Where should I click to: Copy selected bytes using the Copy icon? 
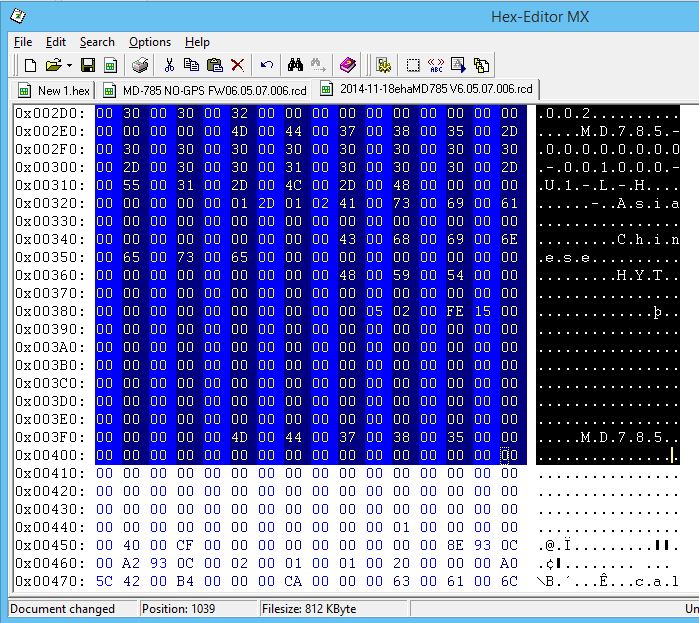click(x=192, y=66)
